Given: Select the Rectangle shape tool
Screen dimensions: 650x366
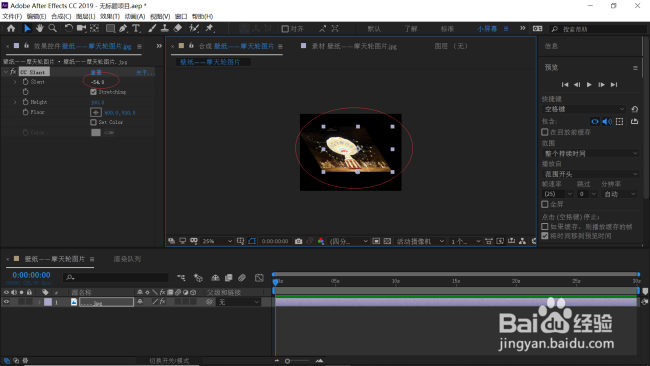Looking at the screenshot, I should coord(110,28).
